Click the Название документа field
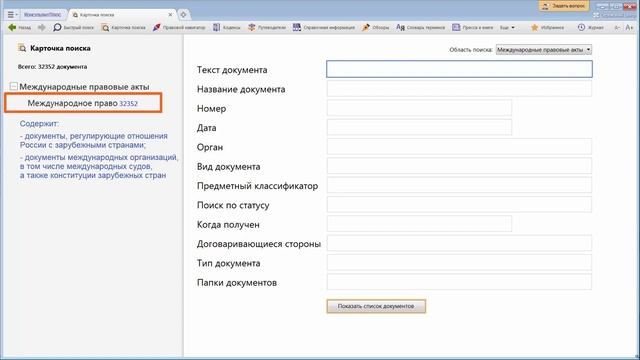 [459, 89]
